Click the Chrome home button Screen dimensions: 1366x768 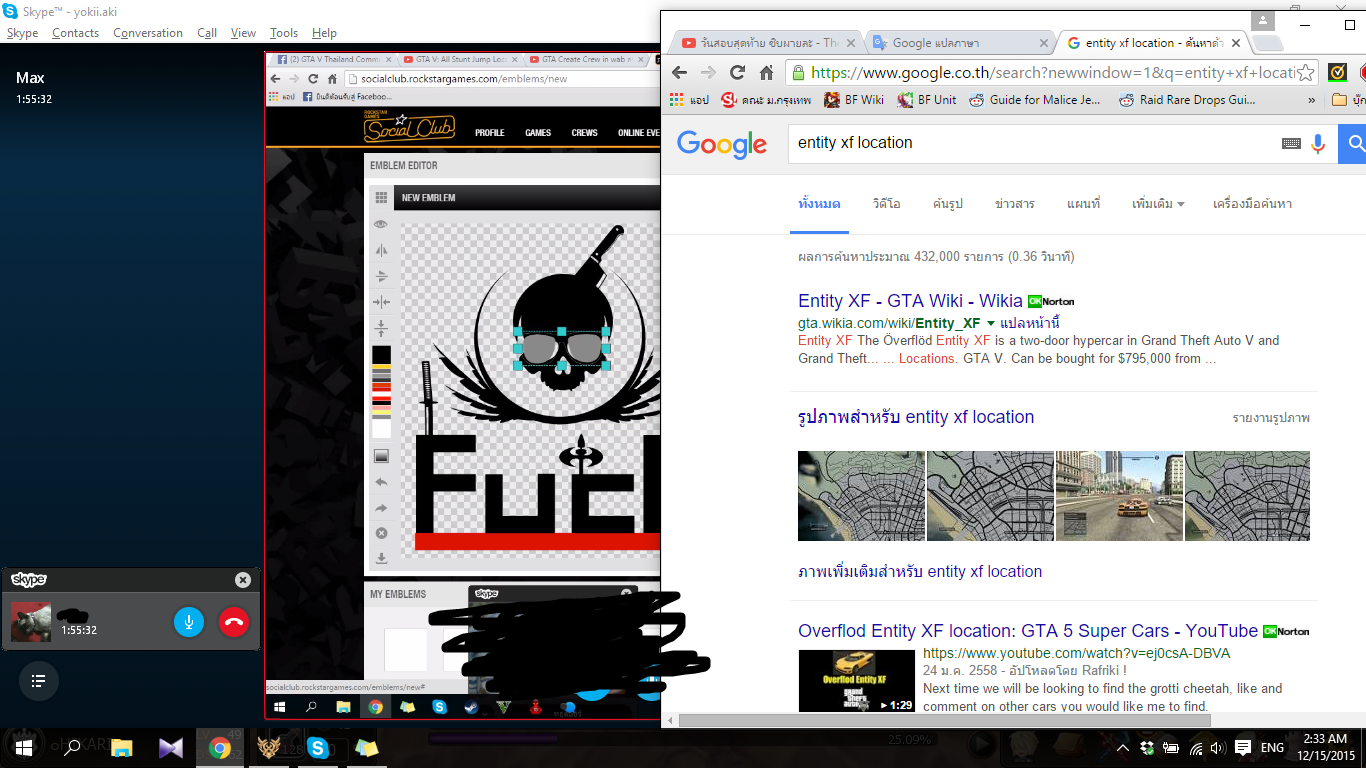tap(766, 72)
